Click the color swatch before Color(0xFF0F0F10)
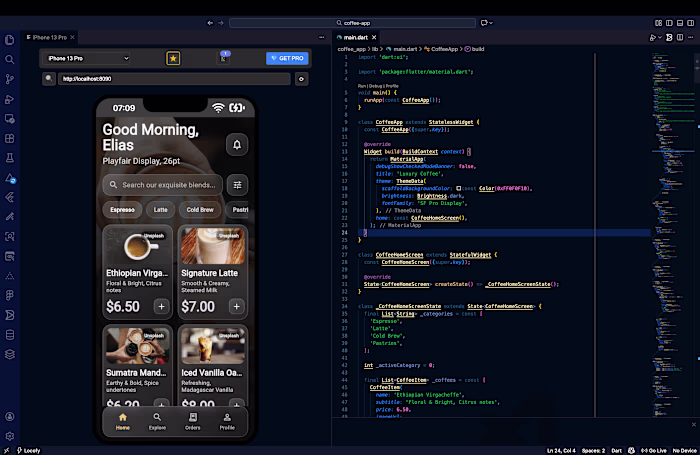Screen dimensions: 700x455 (458, 188)
